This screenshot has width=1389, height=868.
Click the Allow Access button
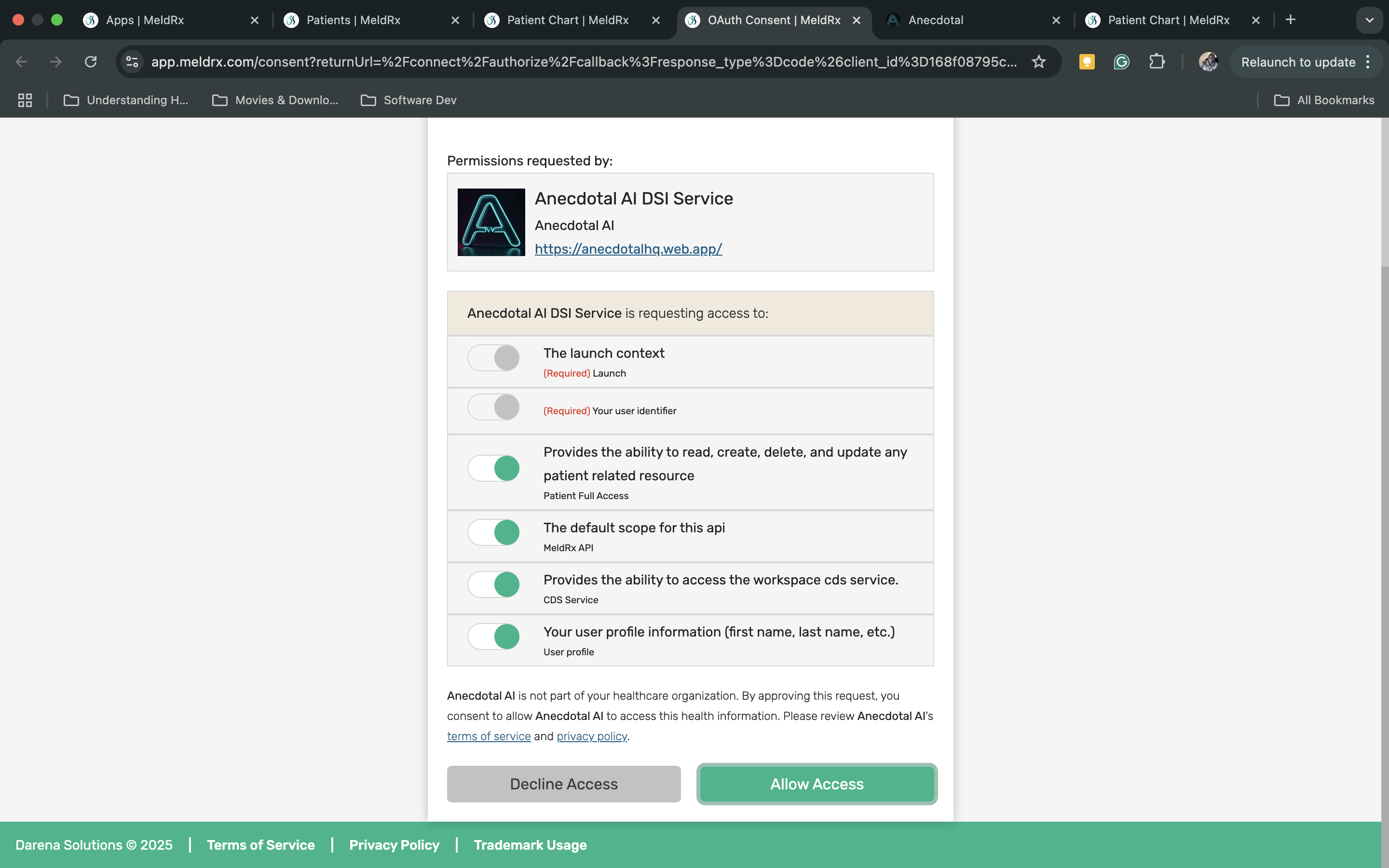816,784
